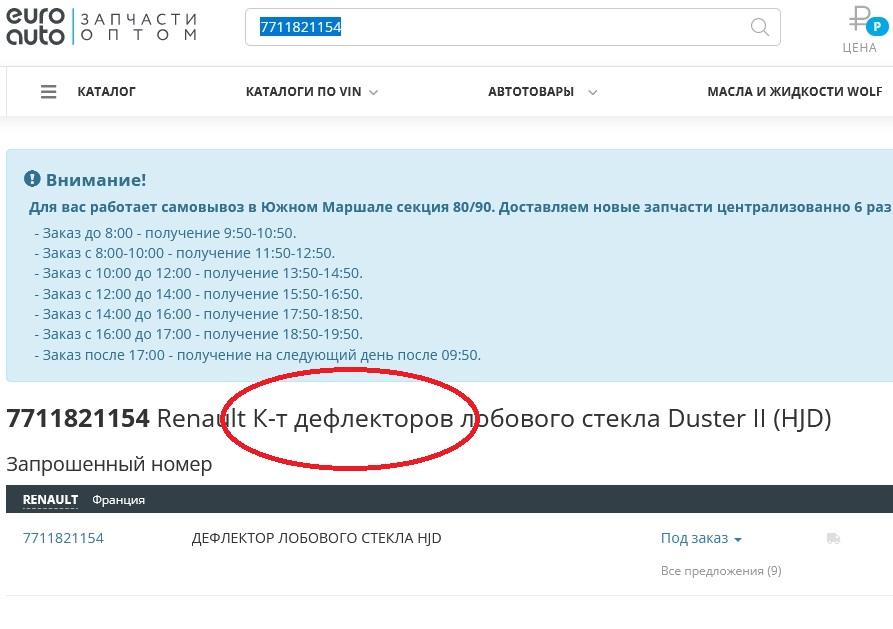Click line 'Заказ с 12:00 до 14:00'
Viewport: 893px width, 629px height.
[x=198, y=294]
